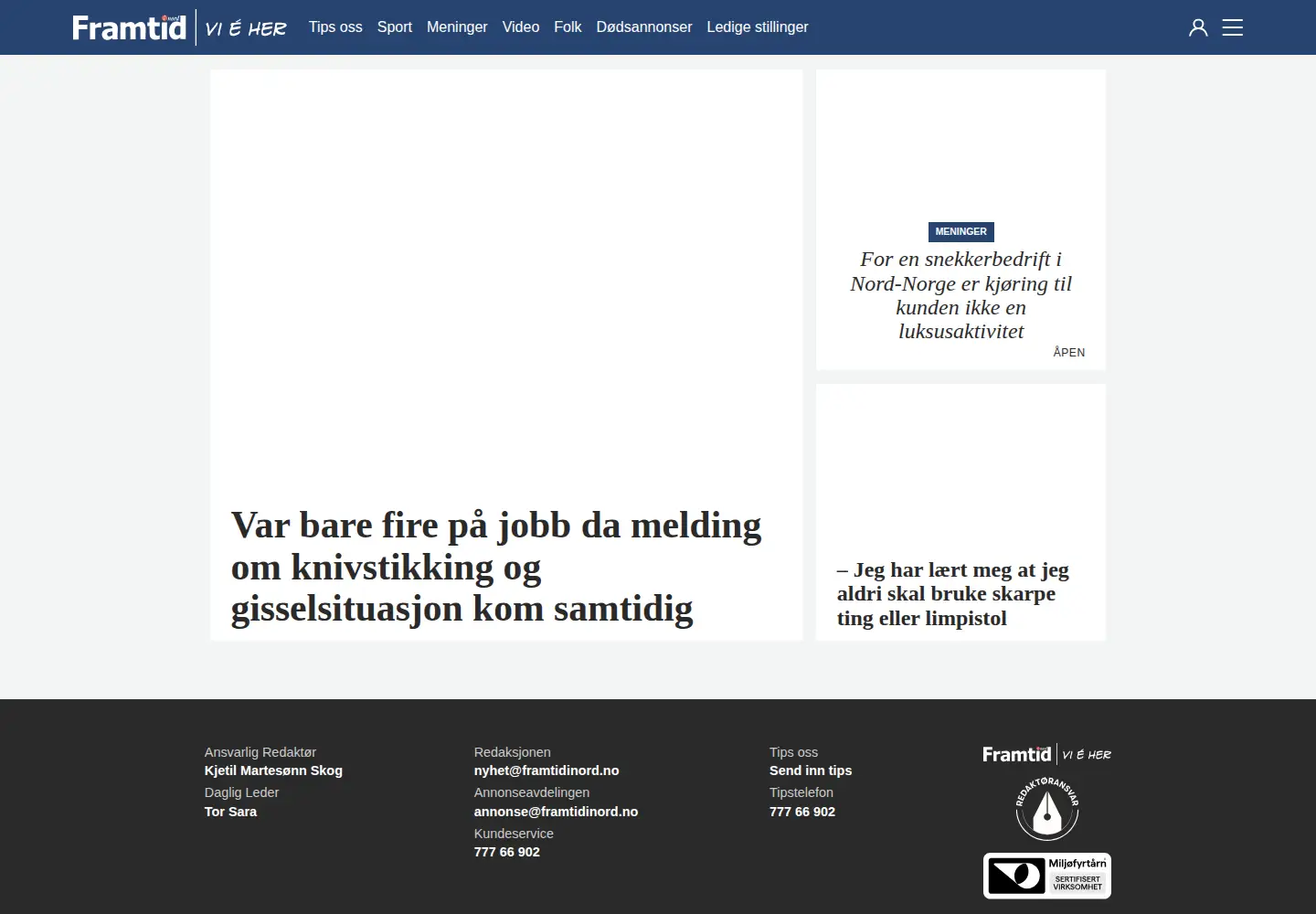Open the Folk section
Viewport: 1316px width, 914px height.
568,27
